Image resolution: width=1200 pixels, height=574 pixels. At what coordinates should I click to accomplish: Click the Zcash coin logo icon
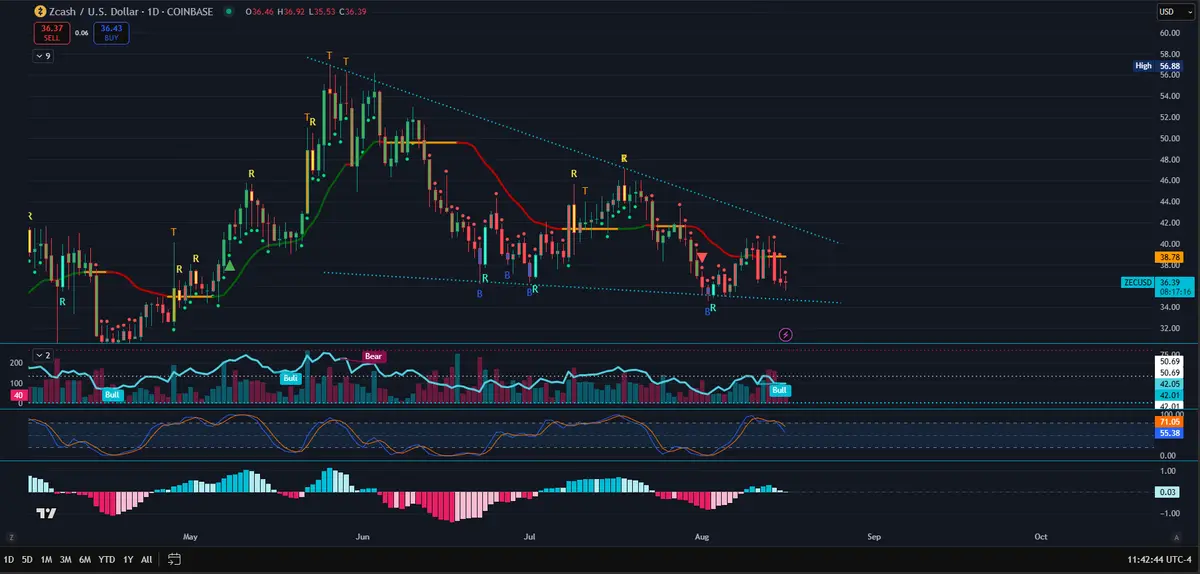pos(38,11)
